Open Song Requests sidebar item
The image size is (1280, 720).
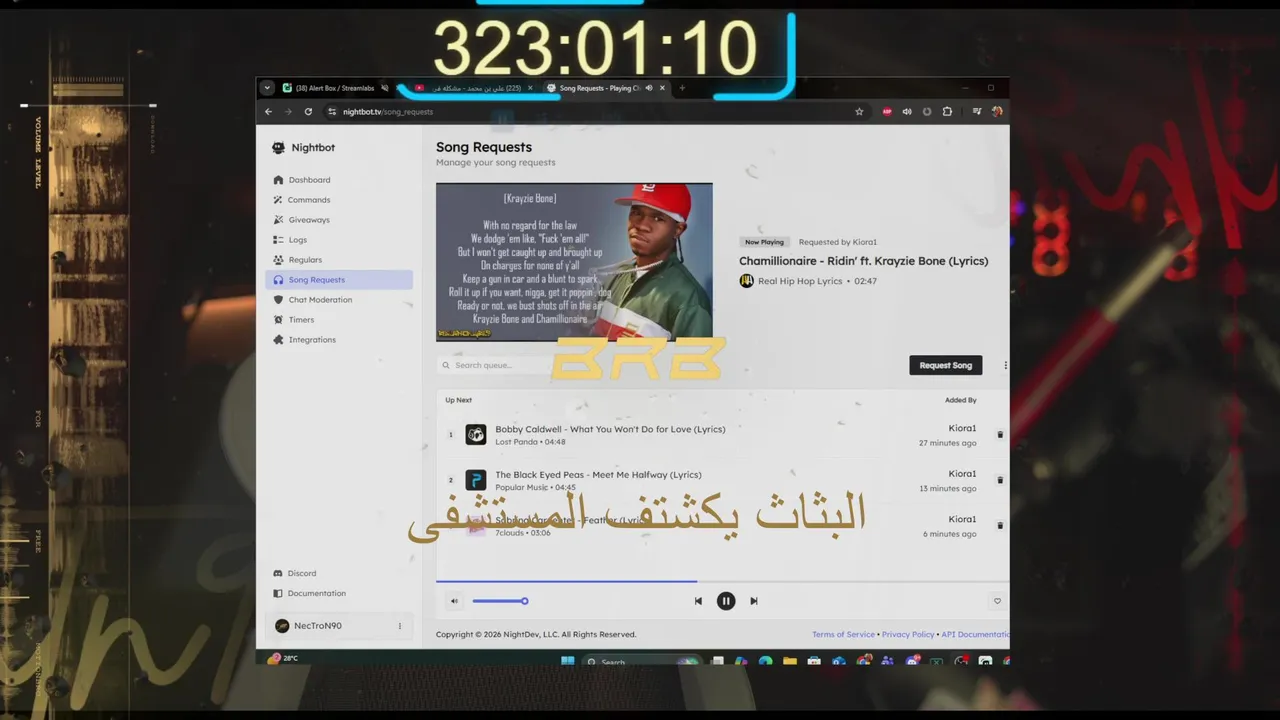click(339, 280)
